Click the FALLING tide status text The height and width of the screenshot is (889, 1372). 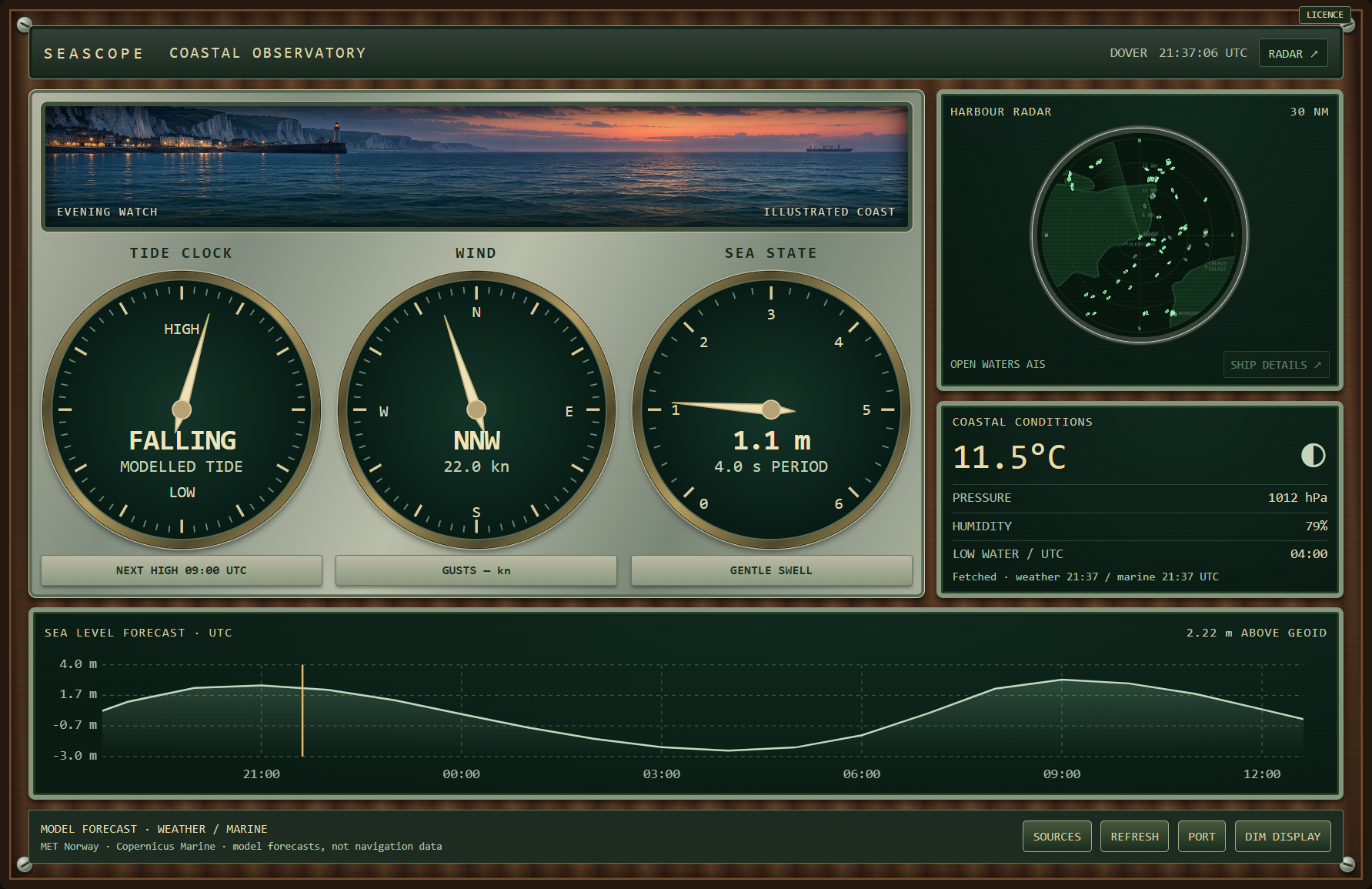coord(182,440)
